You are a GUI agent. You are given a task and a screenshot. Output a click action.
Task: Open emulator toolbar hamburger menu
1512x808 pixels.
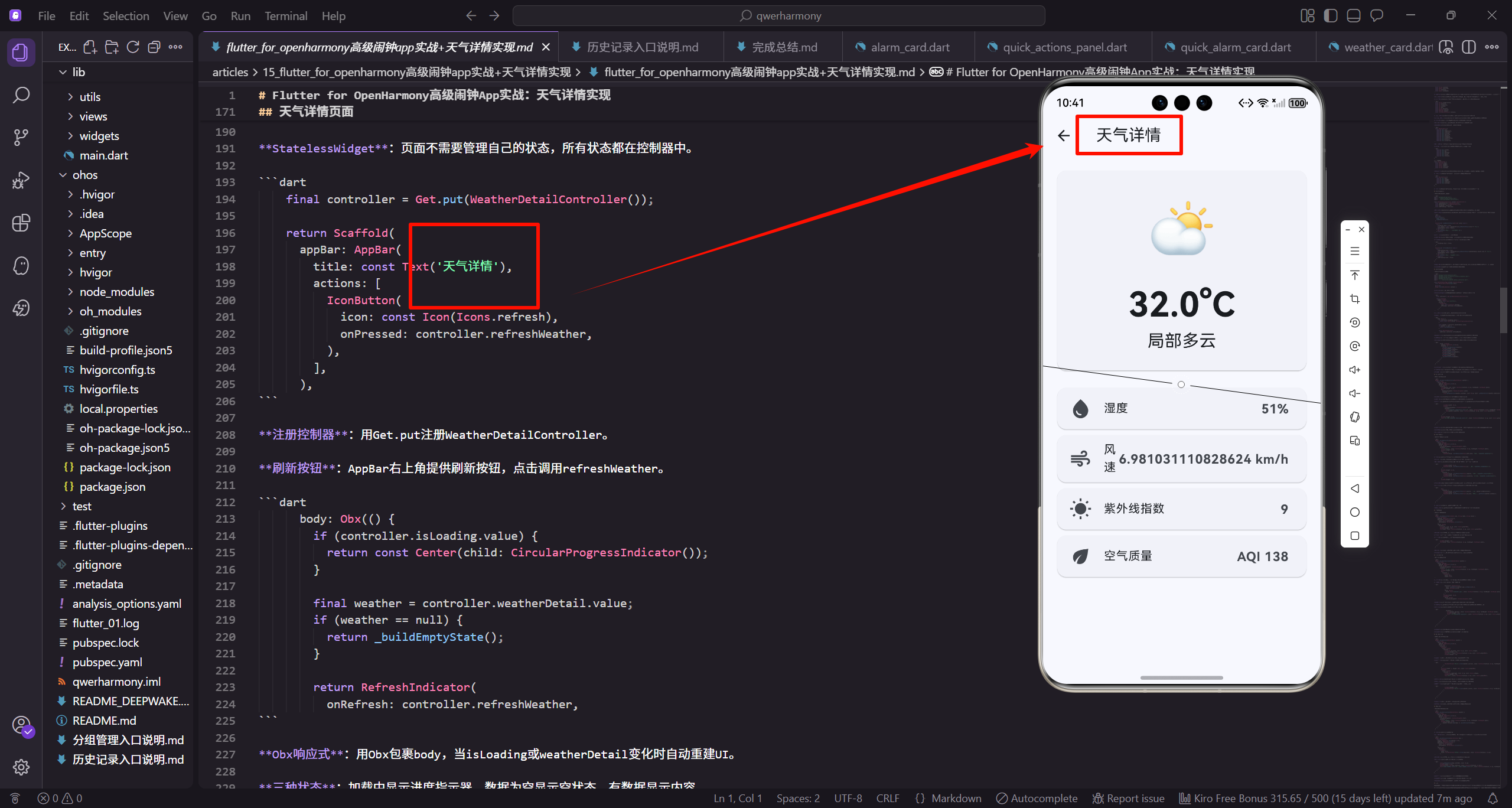pos(1355,252)
